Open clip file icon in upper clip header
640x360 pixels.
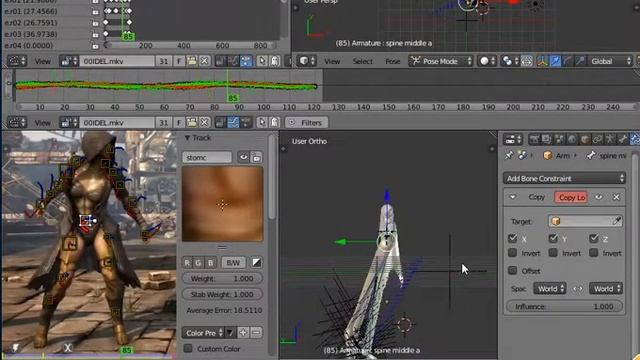(191, 61)
